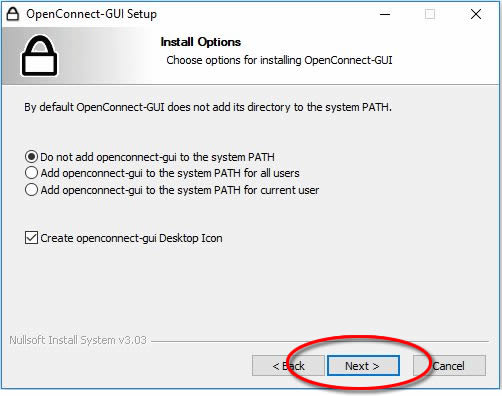Minimize the OpenConnect-GUI Setup window
Viewport: 502px width, 396px height.
click(385, 14)
